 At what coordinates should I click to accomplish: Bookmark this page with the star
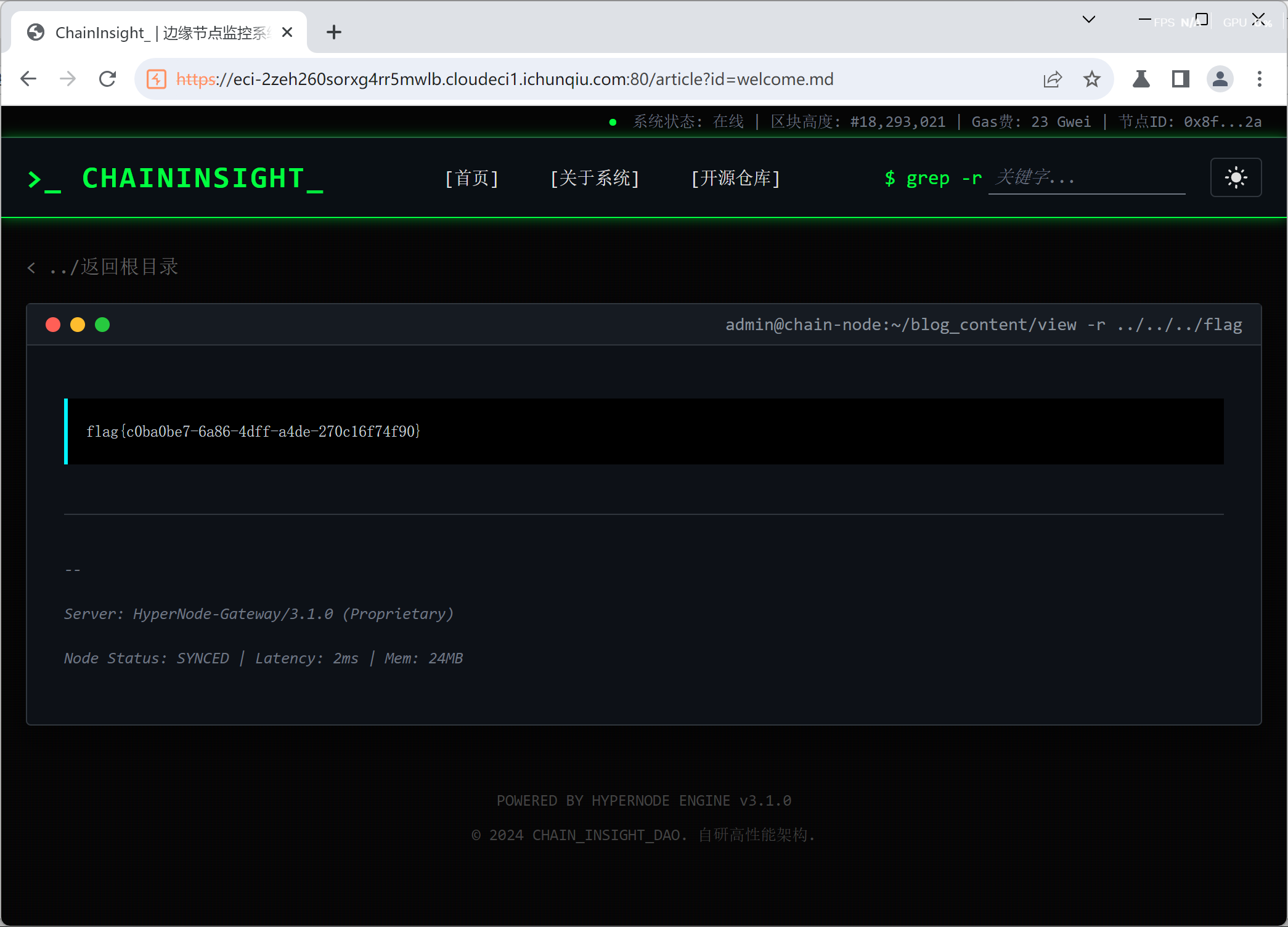click(x=1091, y=79)
